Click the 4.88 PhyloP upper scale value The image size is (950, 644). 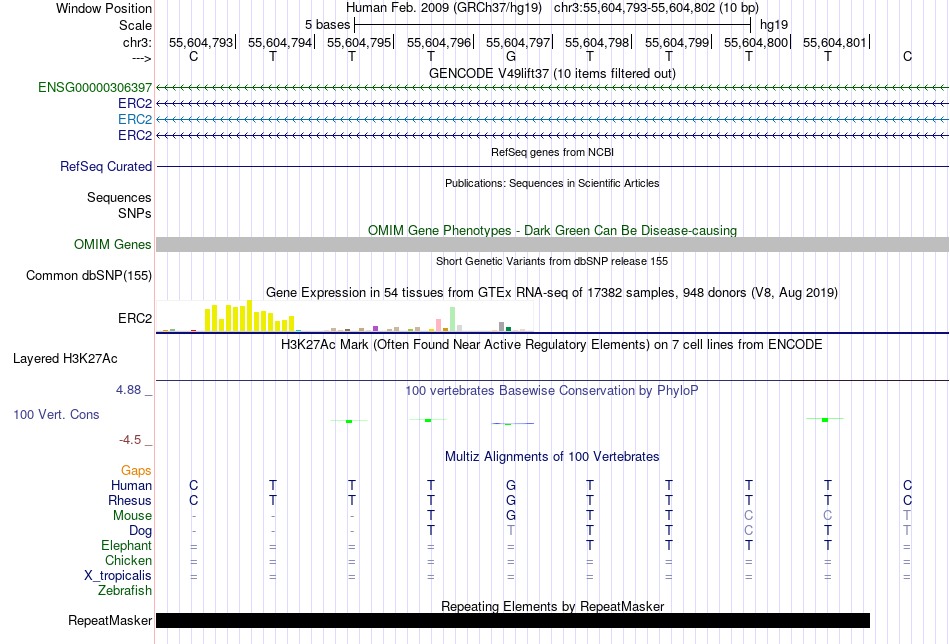pos(128,390)
